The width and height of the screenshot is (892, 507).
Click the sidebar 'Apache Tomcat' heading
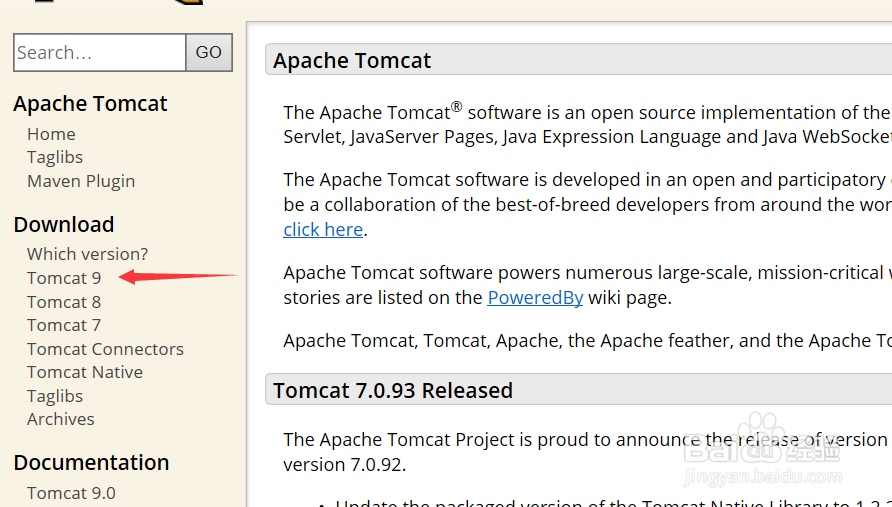point(90,104)
